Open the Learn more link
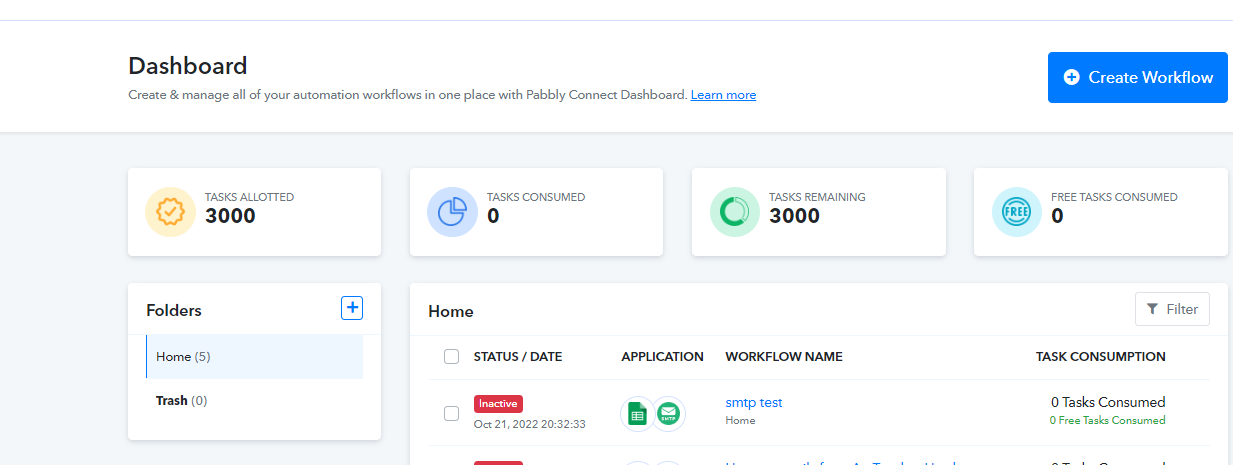Screen dimensions: 1233x465 (723, 95)
